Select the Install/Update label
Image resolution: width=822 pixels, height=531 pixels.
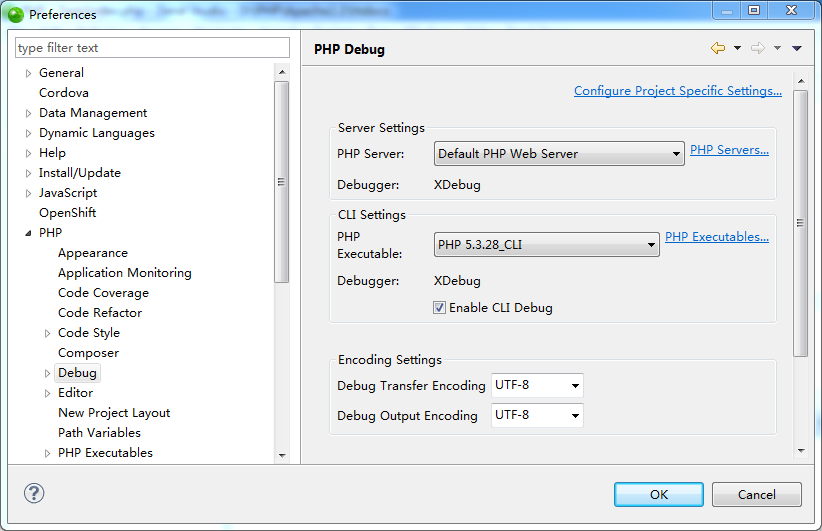click(x=80, y=173)
